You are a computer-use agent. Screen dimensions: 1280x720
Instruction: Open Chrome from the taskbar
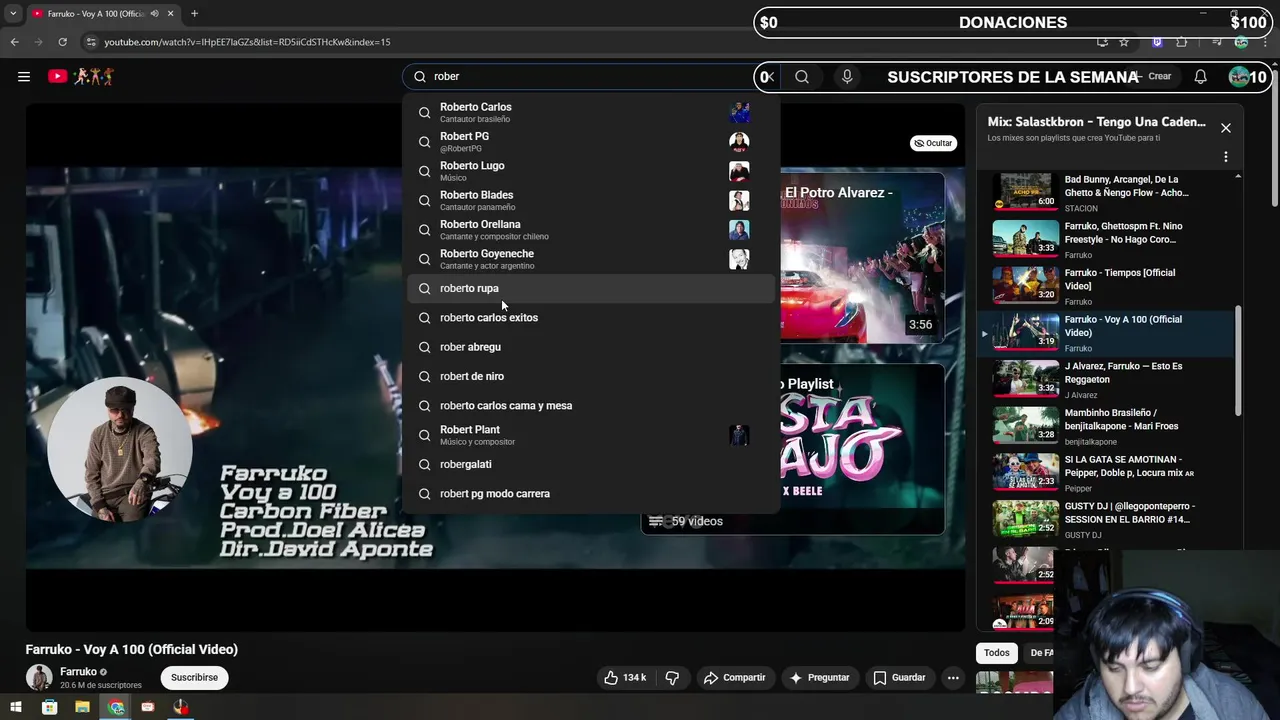point(116,707)
